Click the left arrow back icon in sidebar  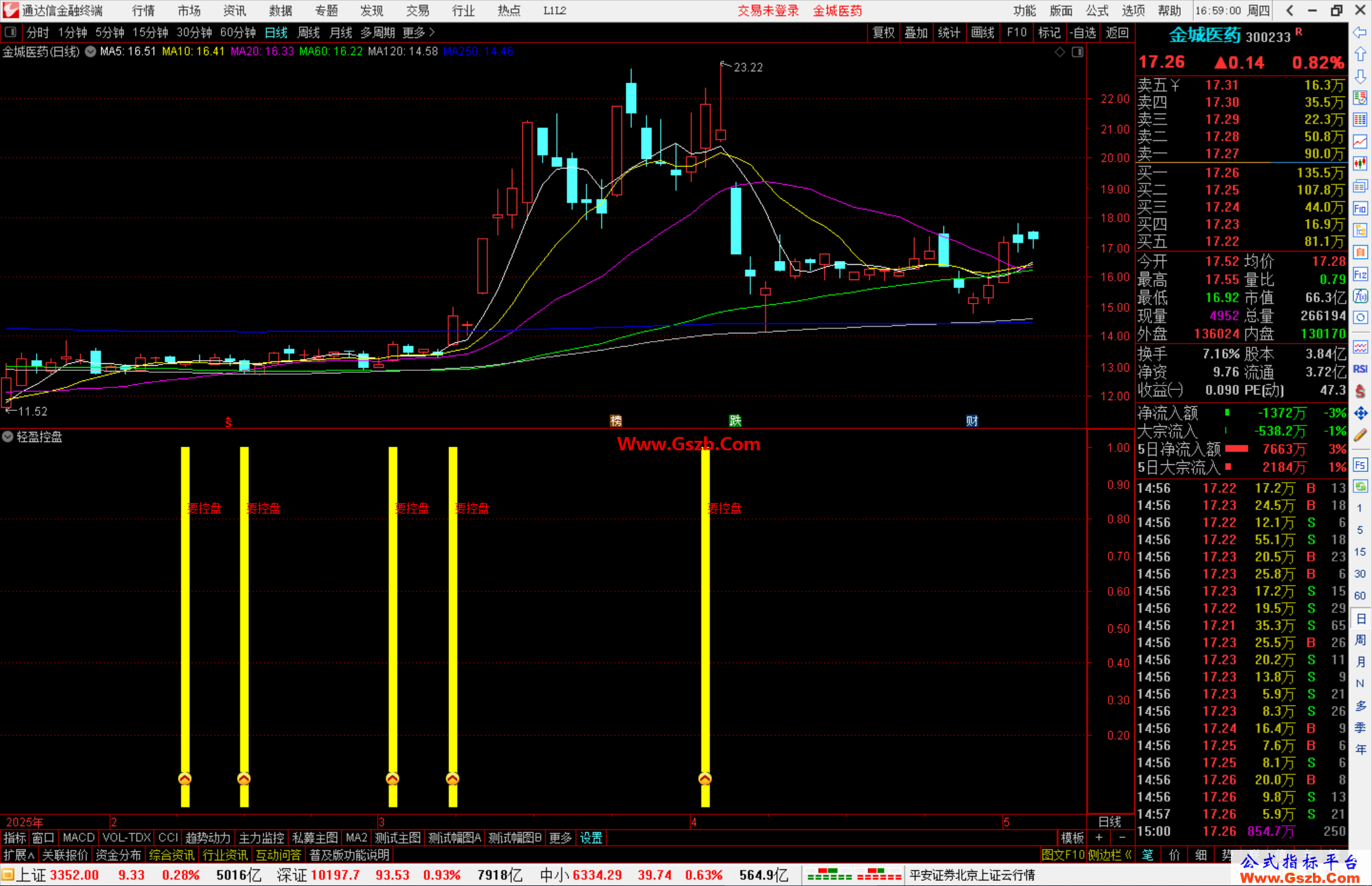pos(1360,32)
